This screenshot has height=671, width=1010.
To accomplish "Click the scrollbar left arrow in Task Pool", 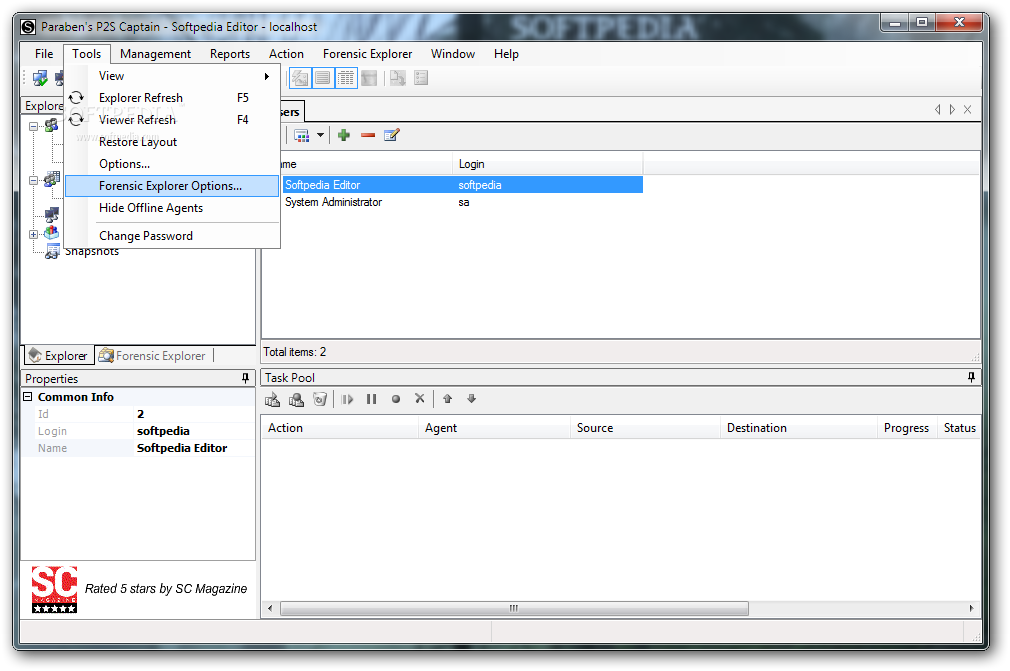I will pyautogui.click(x=270, y=609).
